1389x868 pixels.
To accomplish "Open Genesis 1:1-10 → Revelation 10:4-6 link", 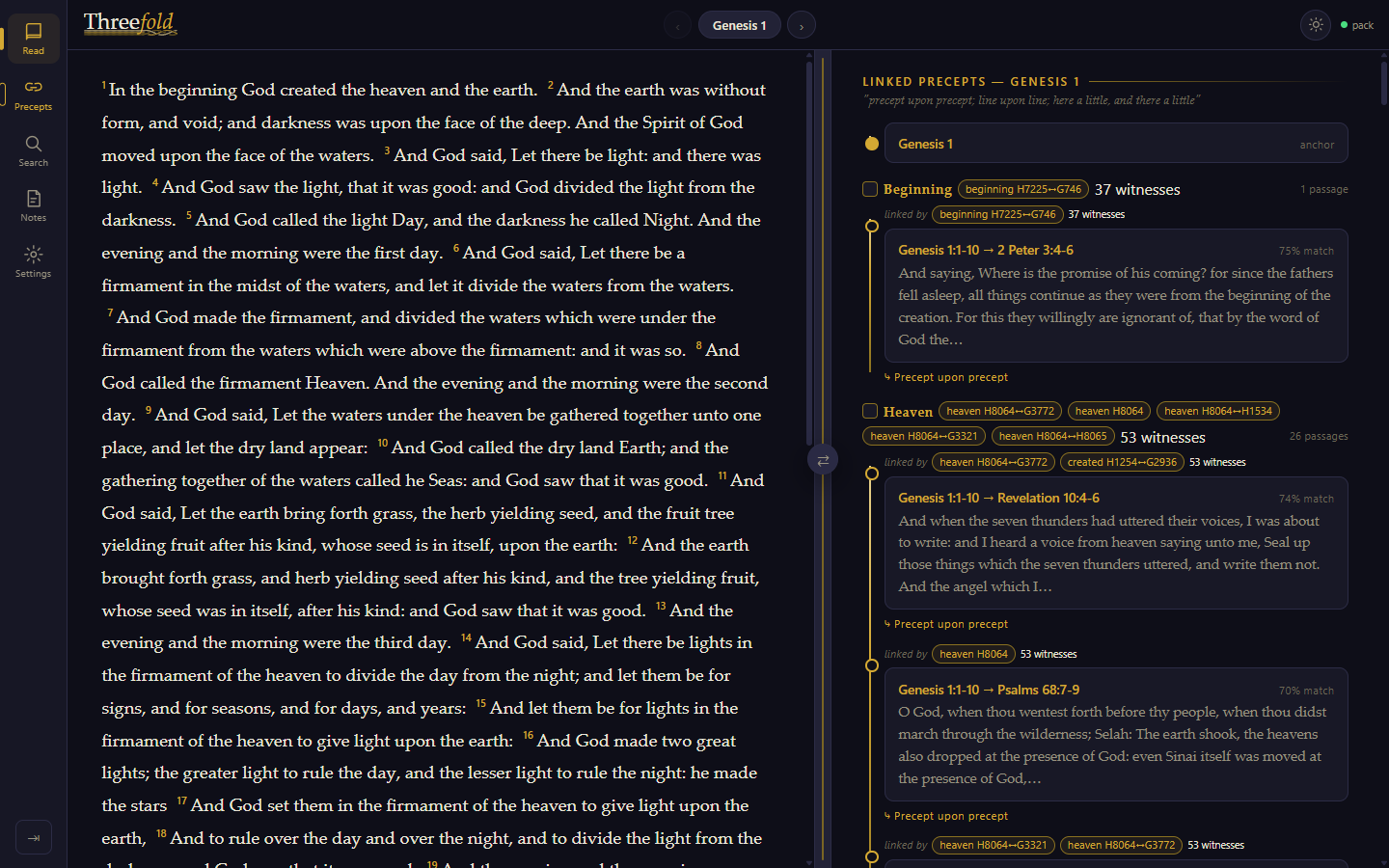I will (x=998, y=498).
